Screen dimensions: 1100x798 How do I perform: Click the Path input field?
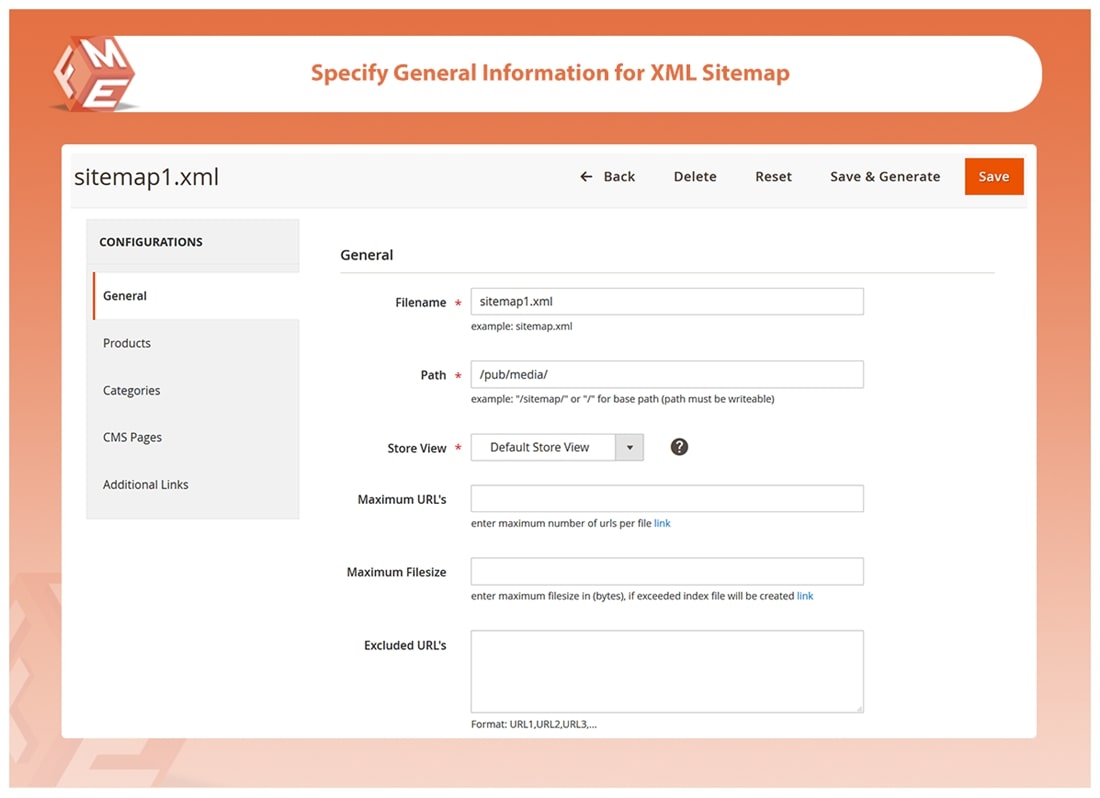[667, 374]
